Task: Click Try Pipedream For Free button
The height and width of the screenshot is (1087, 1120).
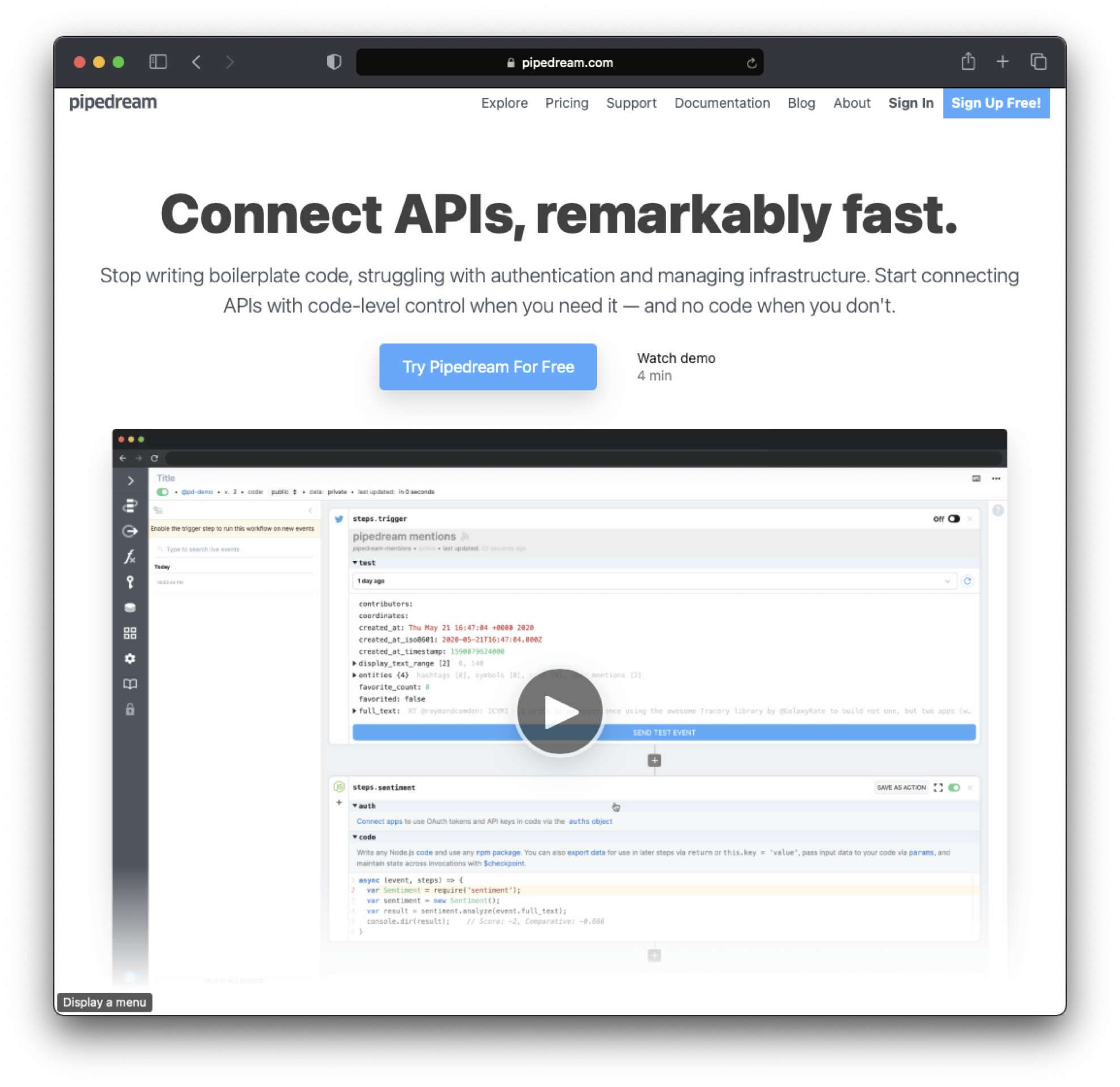Action: point(487,366)
